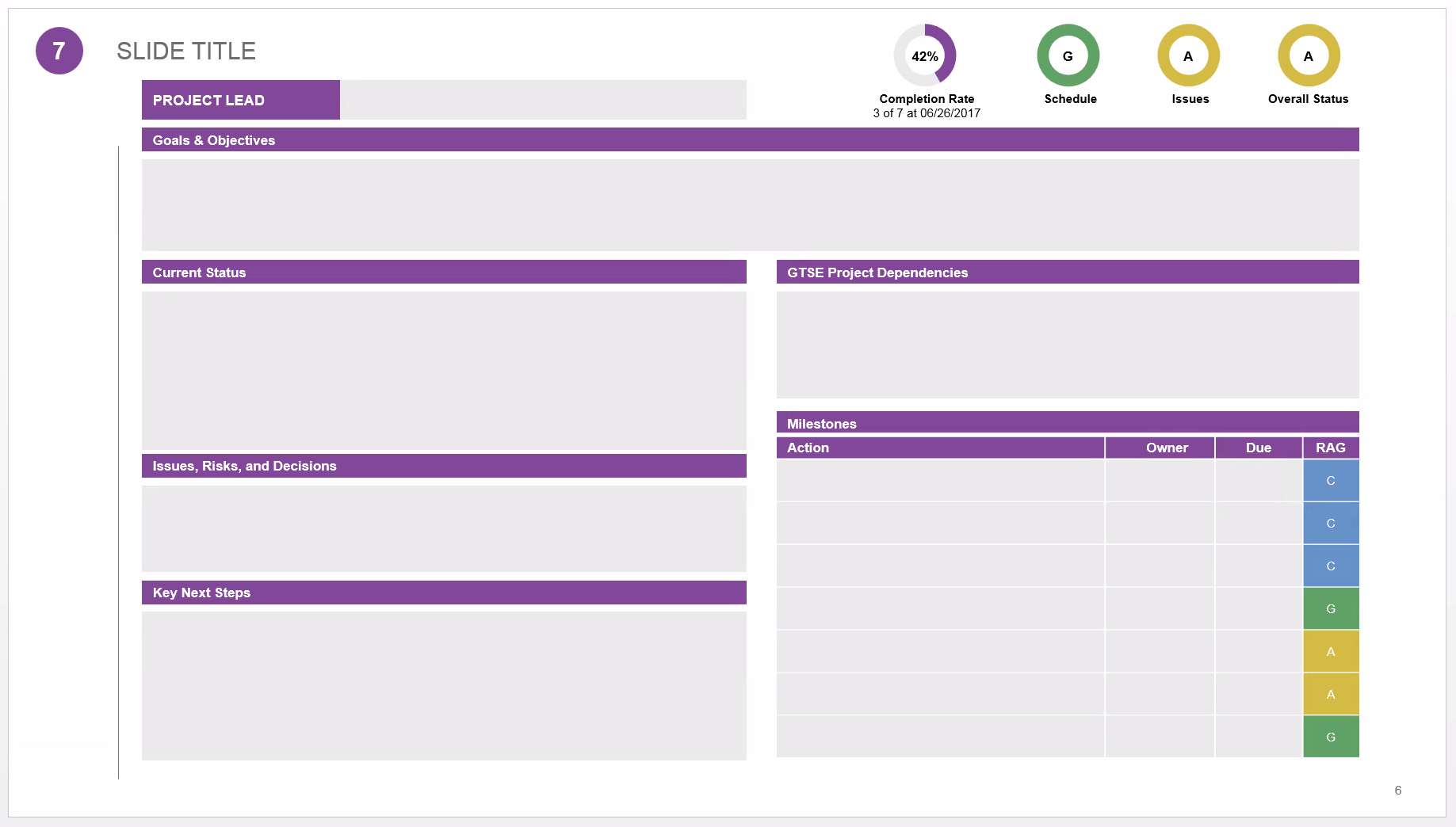Select the amber A RAG cell in Milestones
1456x827 pixels.
pos(1331,650)
